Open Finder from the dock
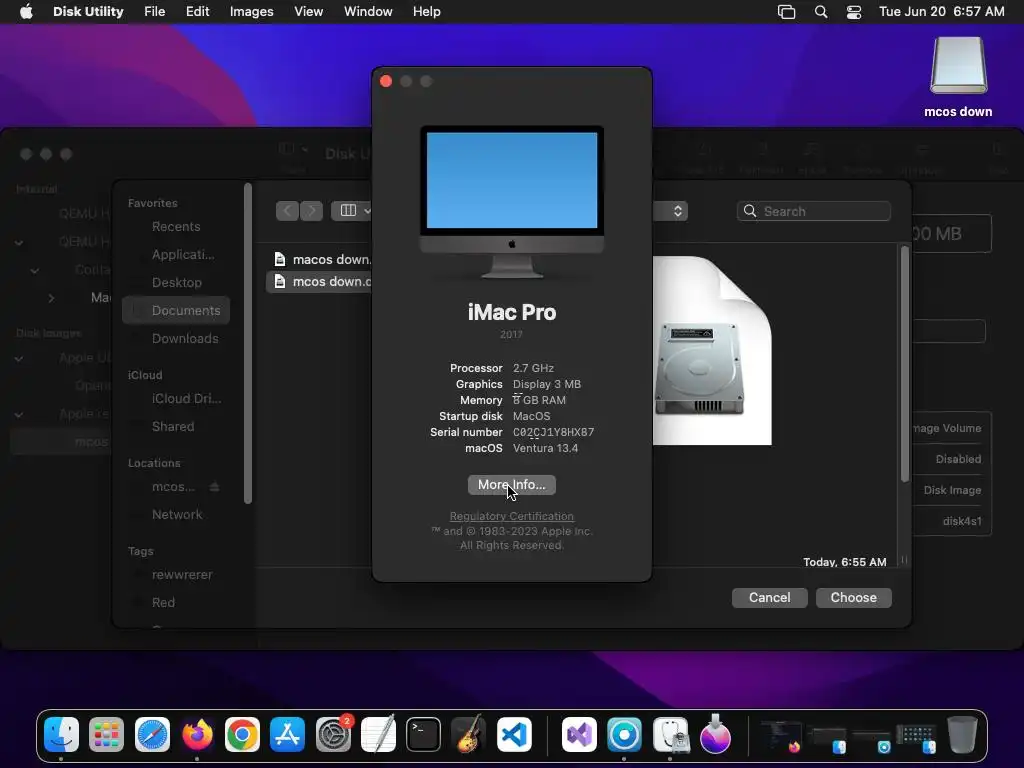This screenshot has width=1024, height=768. pos(61,735)
